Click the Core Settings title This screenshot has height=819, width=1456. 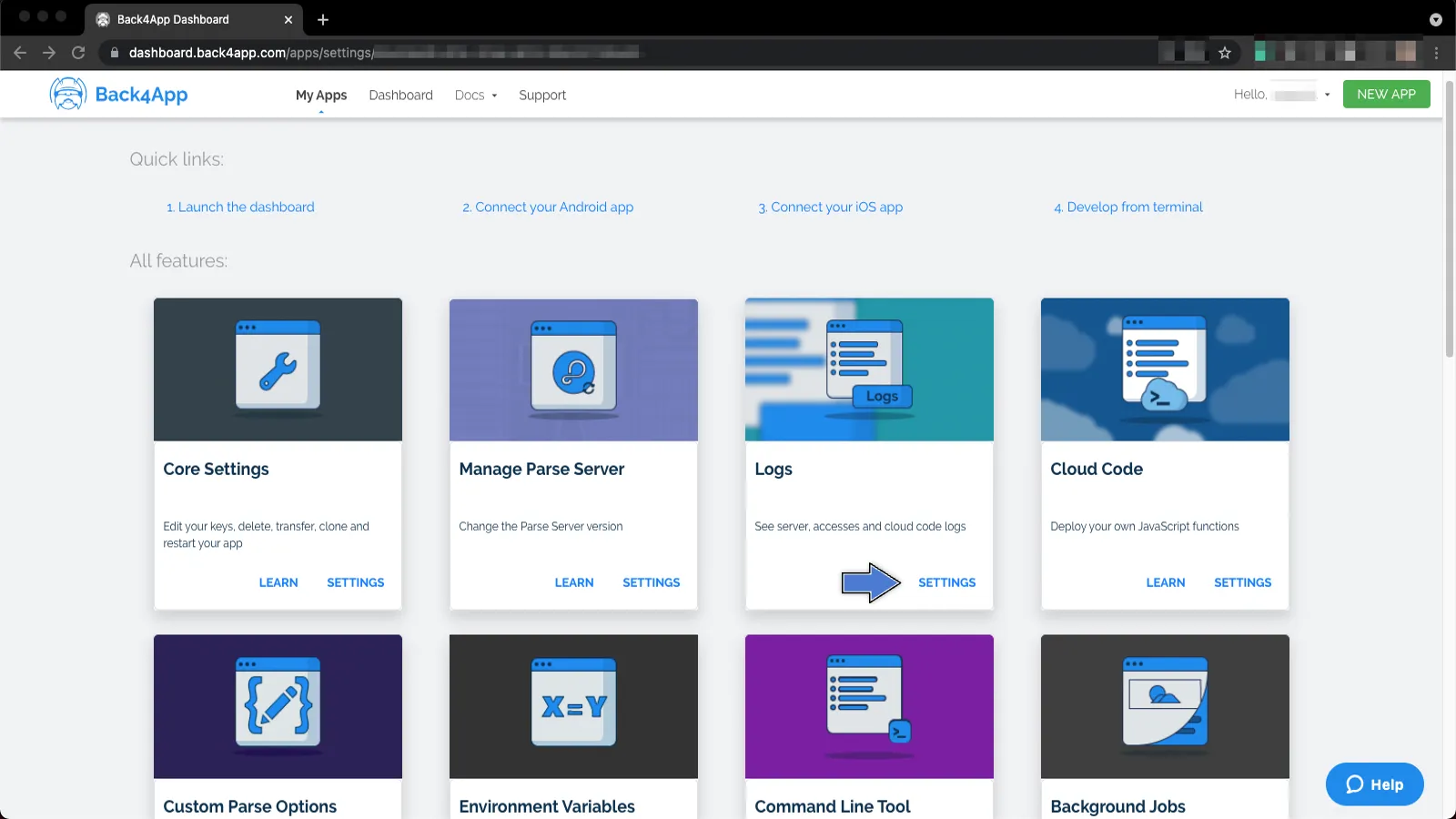coord(216,470)
